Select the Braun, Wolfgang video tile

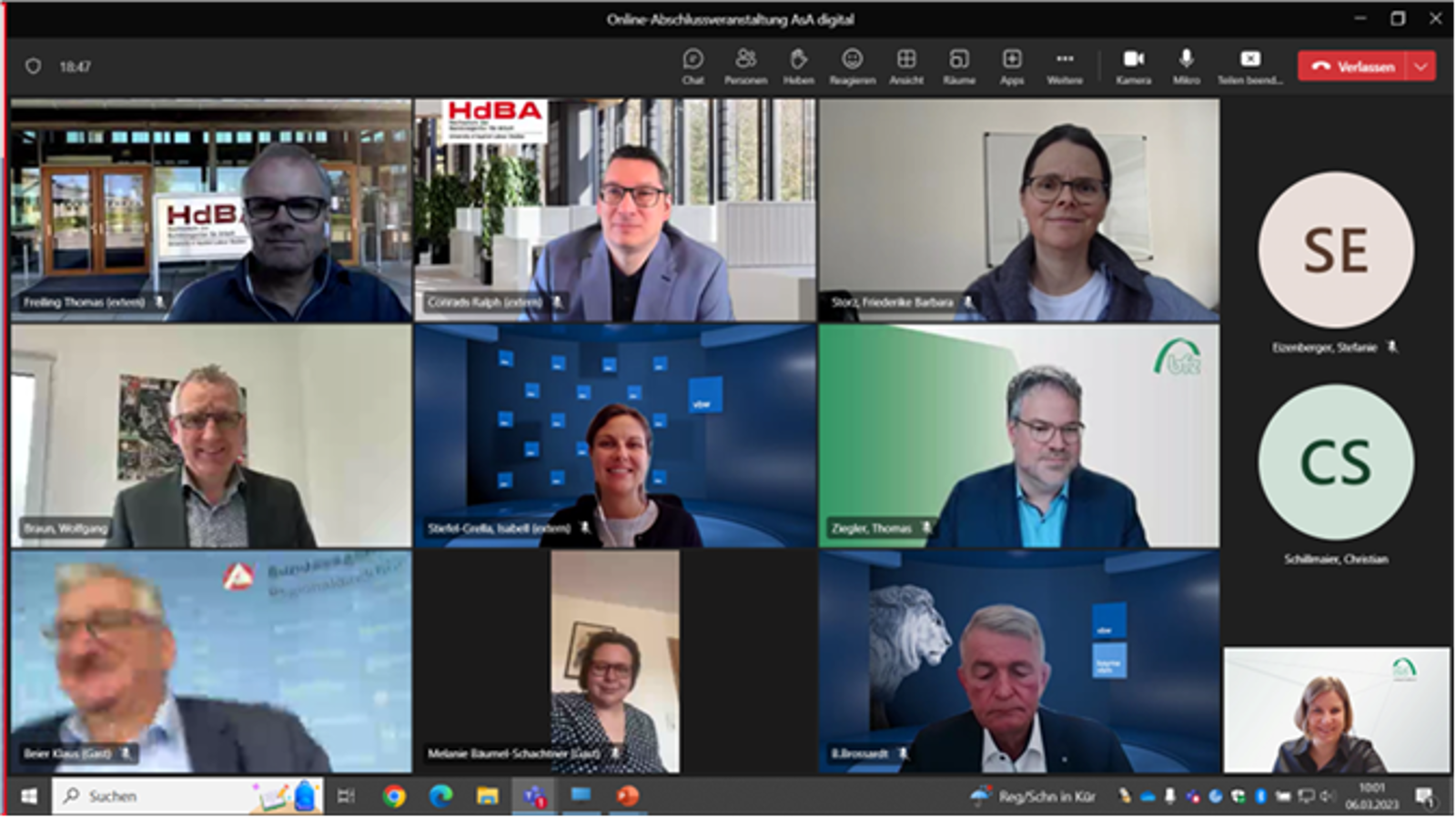(x=211, y=436)
